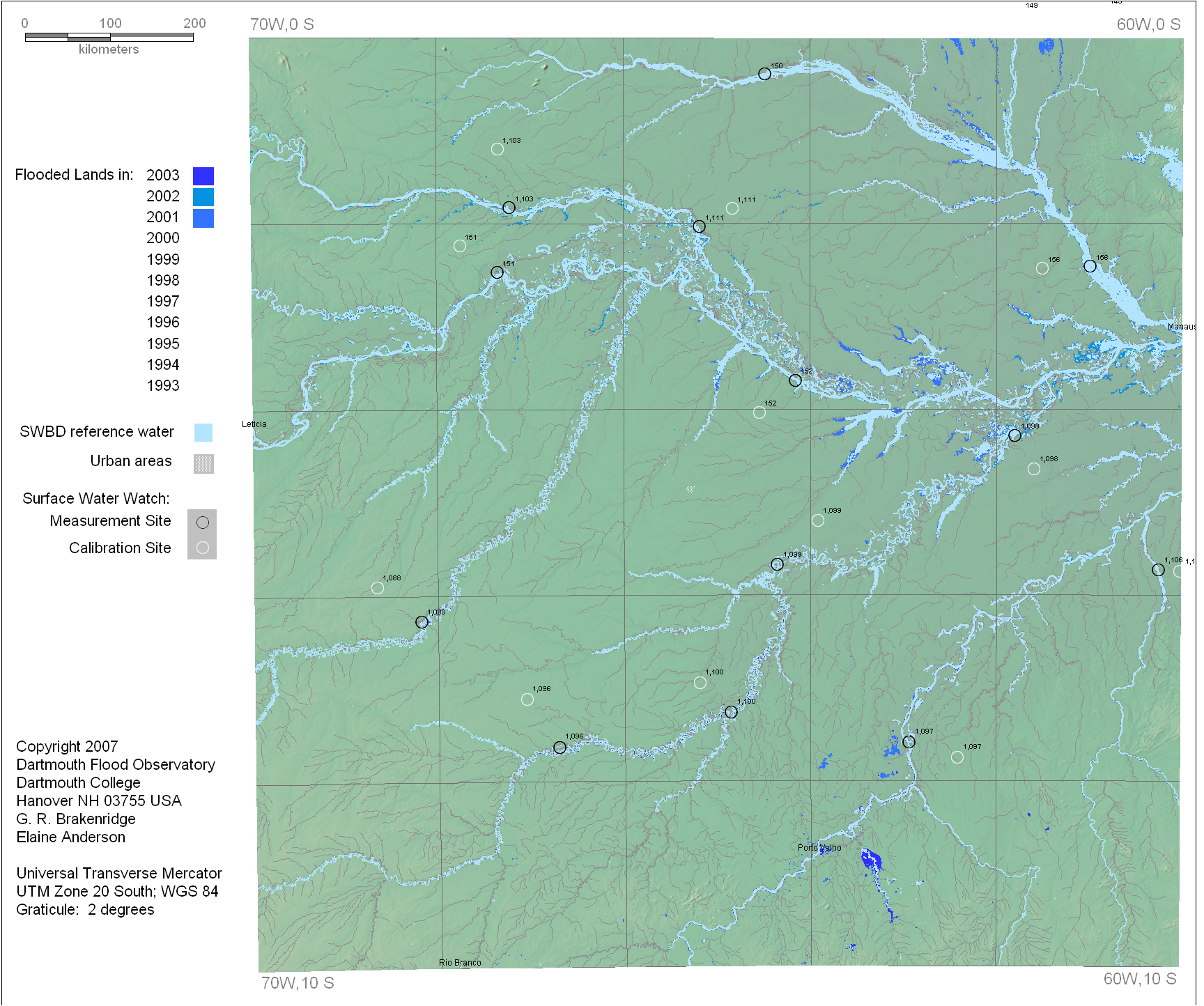Click the Porto Velho city label

pyautogui.click(x=819, y=848)
